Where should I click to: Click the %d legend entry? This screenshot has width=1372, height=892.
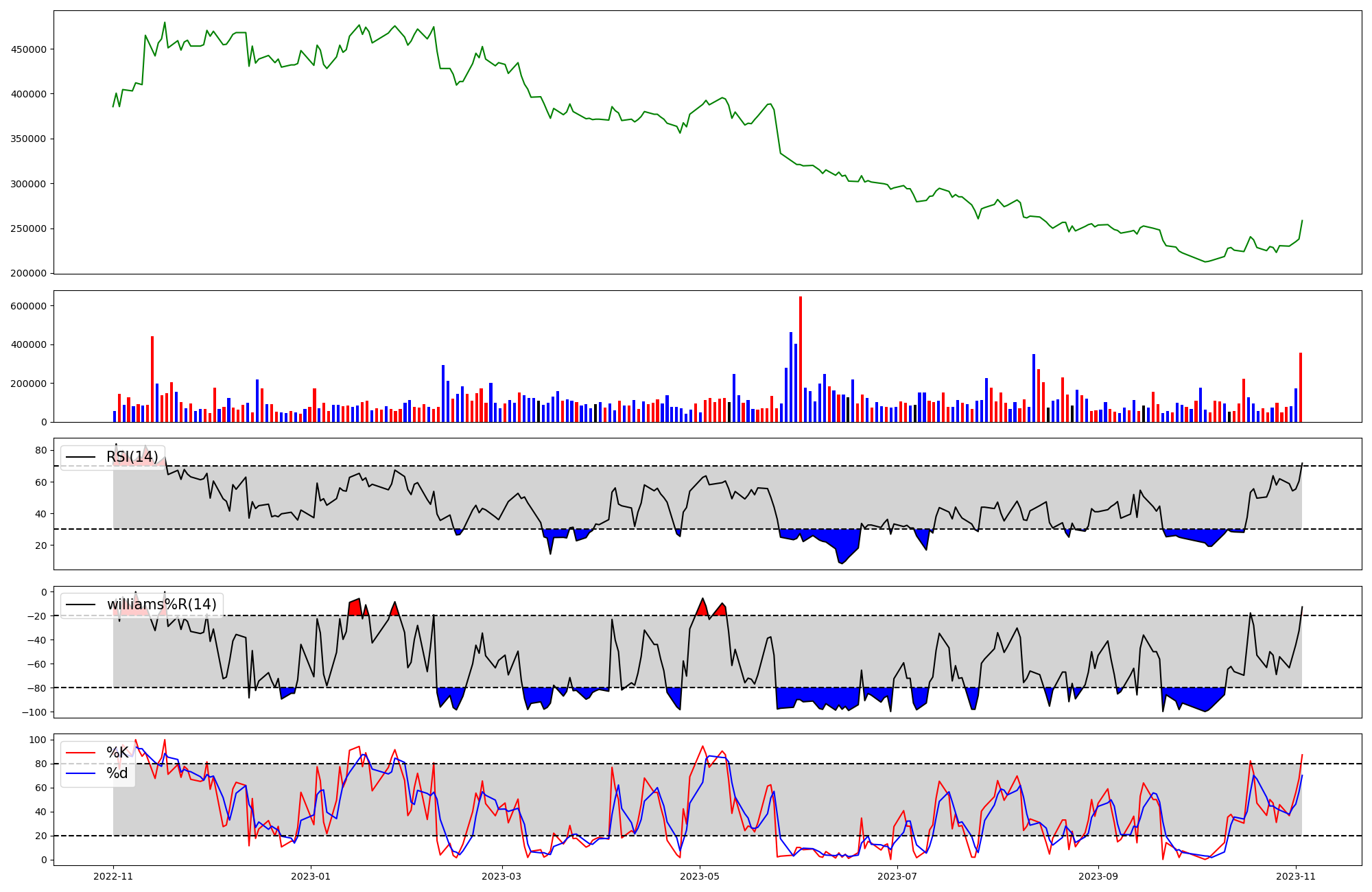(x=117, y=773)
